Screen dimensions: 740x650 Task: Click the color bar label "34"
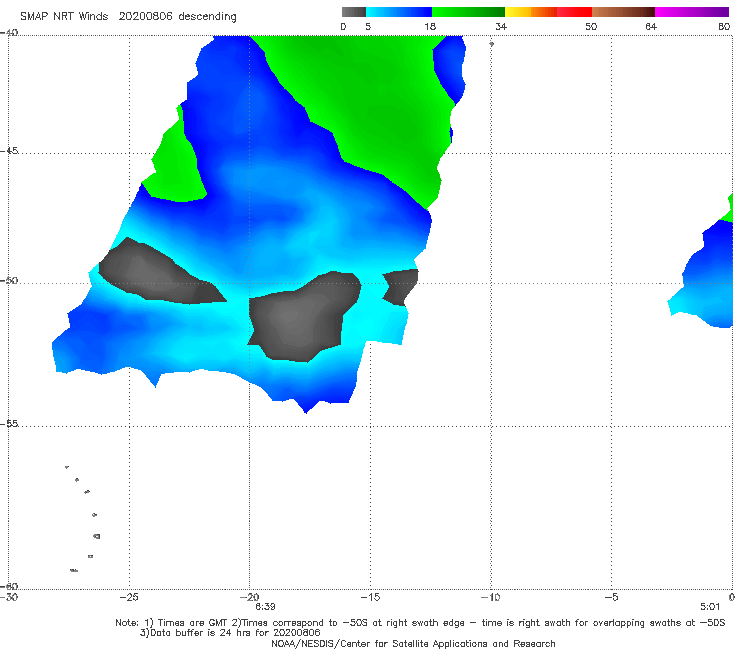tap(501, 26)
